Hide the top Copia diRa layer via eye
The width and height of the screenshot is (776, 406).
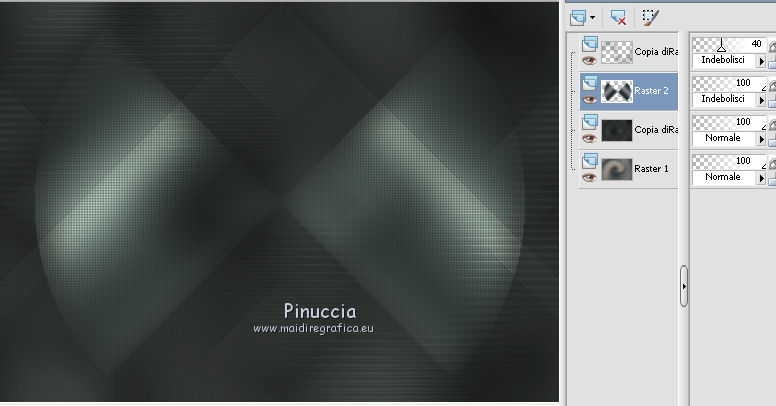[x=589, y=61]
